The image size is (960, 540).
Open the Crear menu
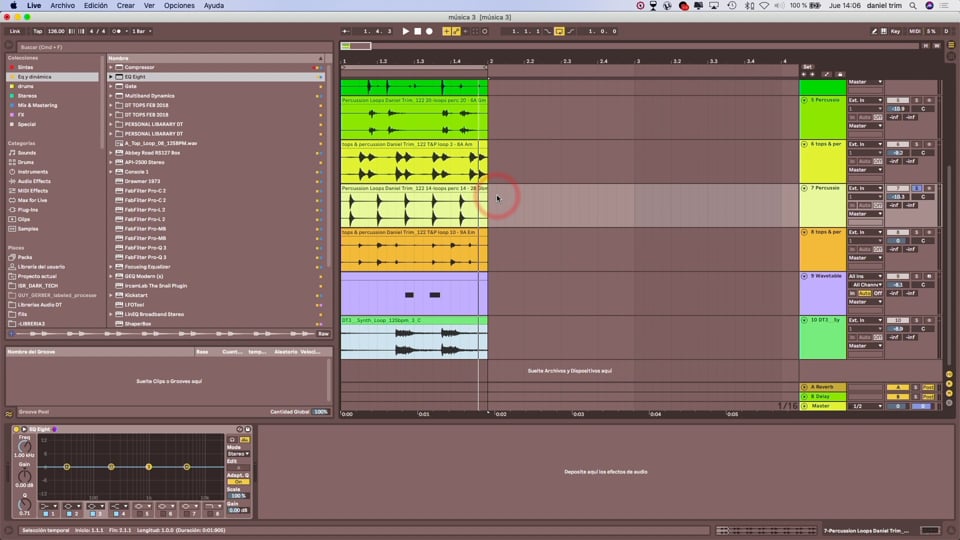126,6
